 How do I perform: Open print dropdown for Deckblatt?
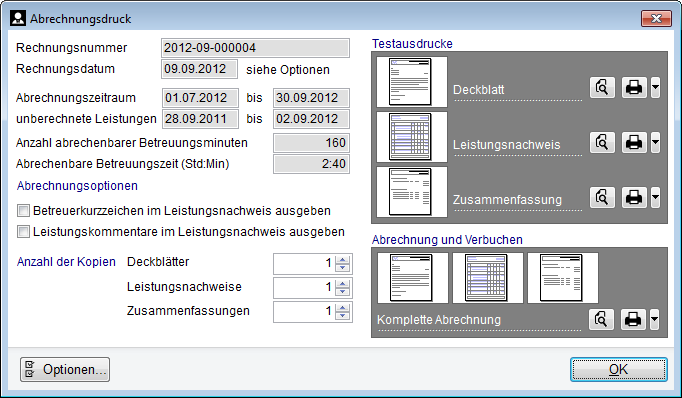click(655, 87)
